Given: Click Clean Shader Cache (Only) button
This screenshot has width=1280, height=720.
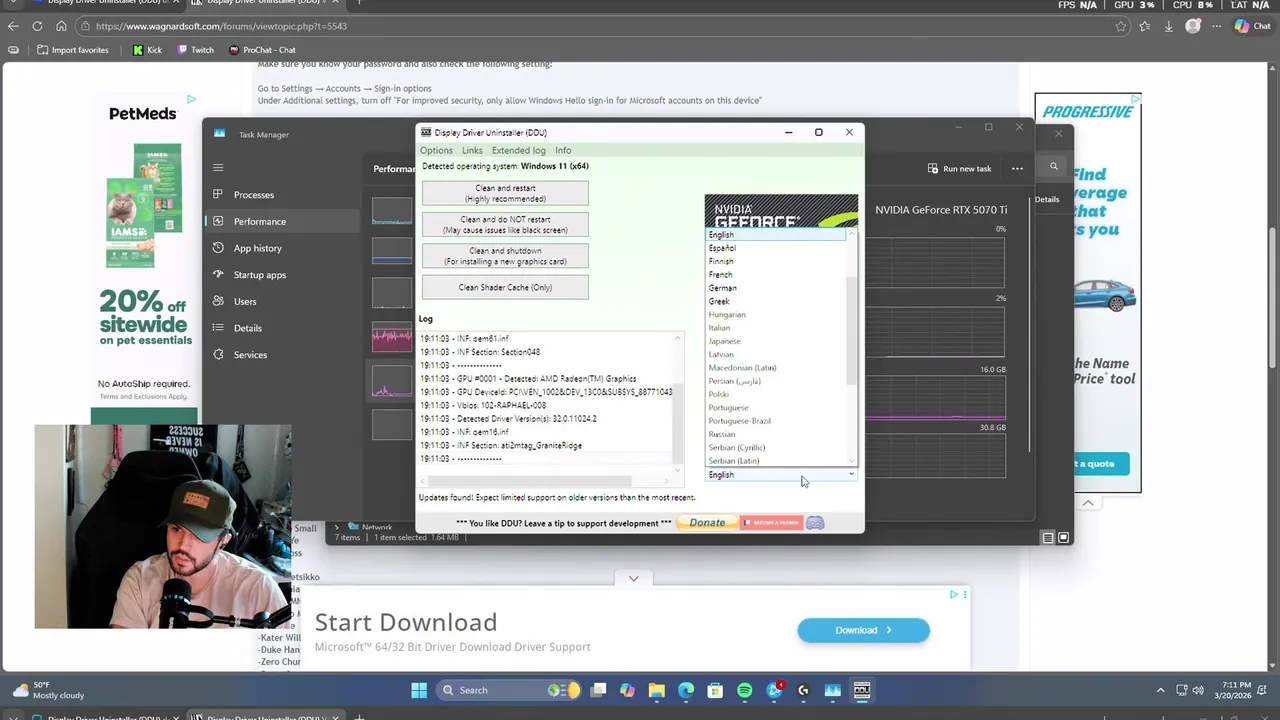Looking at the screenshot, I should coord(505,287).
